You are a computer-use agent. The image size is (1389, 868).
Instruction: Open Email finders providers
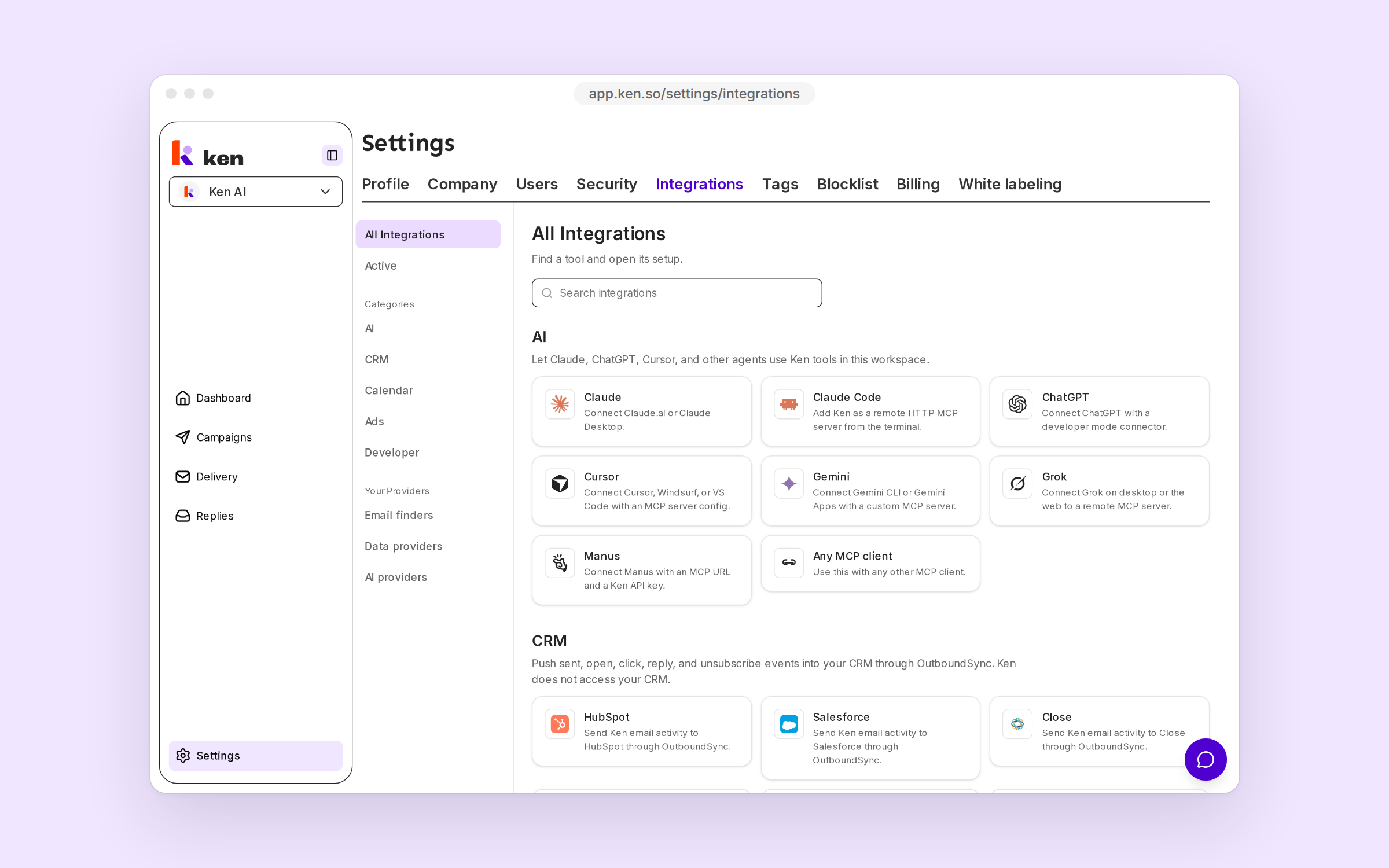pyautogui.click(x=428, y=515)
